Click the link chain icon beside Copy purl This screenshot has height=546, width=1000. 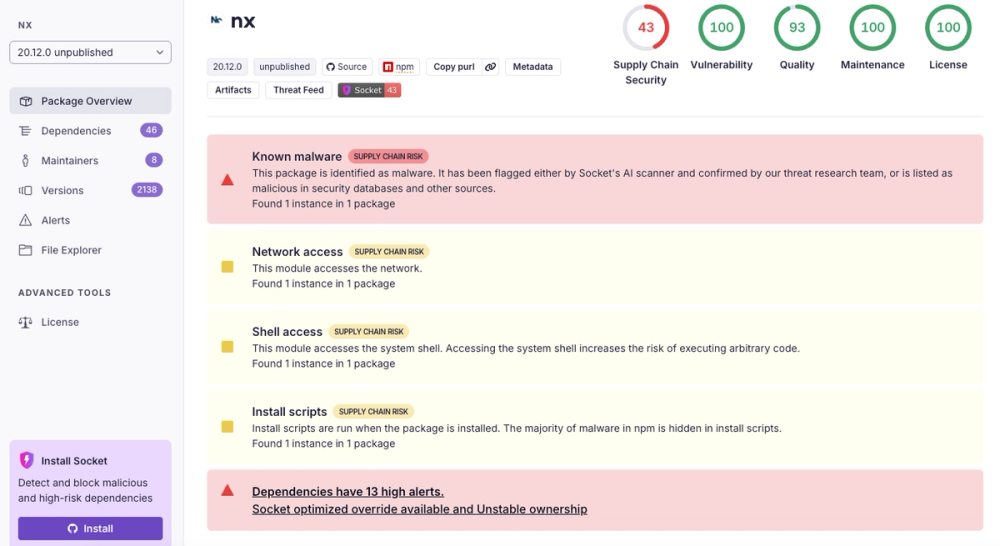(x=490, y=66)
